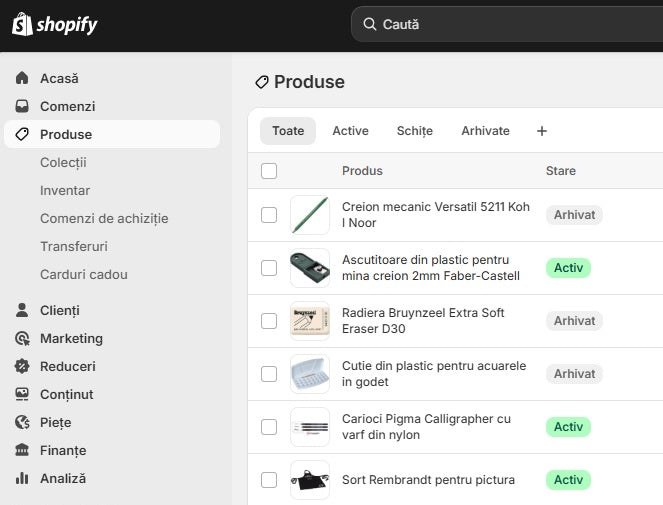Click the Conținut sidebar icon

tap(22, 394)
